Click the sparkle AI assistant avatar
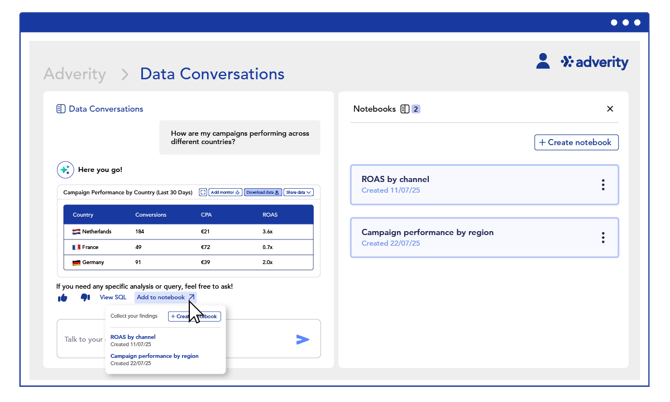Screen dimensions: 670x402 65,169
